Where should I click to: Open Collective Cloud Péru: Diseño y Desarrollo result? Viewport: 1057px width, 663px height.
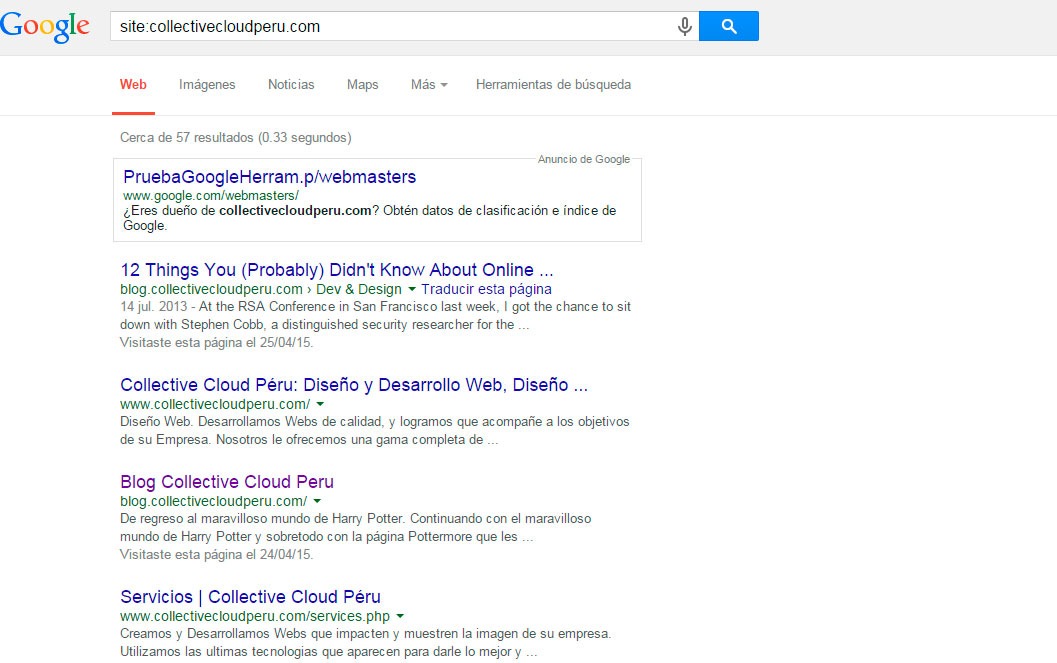tap(354, 385)
